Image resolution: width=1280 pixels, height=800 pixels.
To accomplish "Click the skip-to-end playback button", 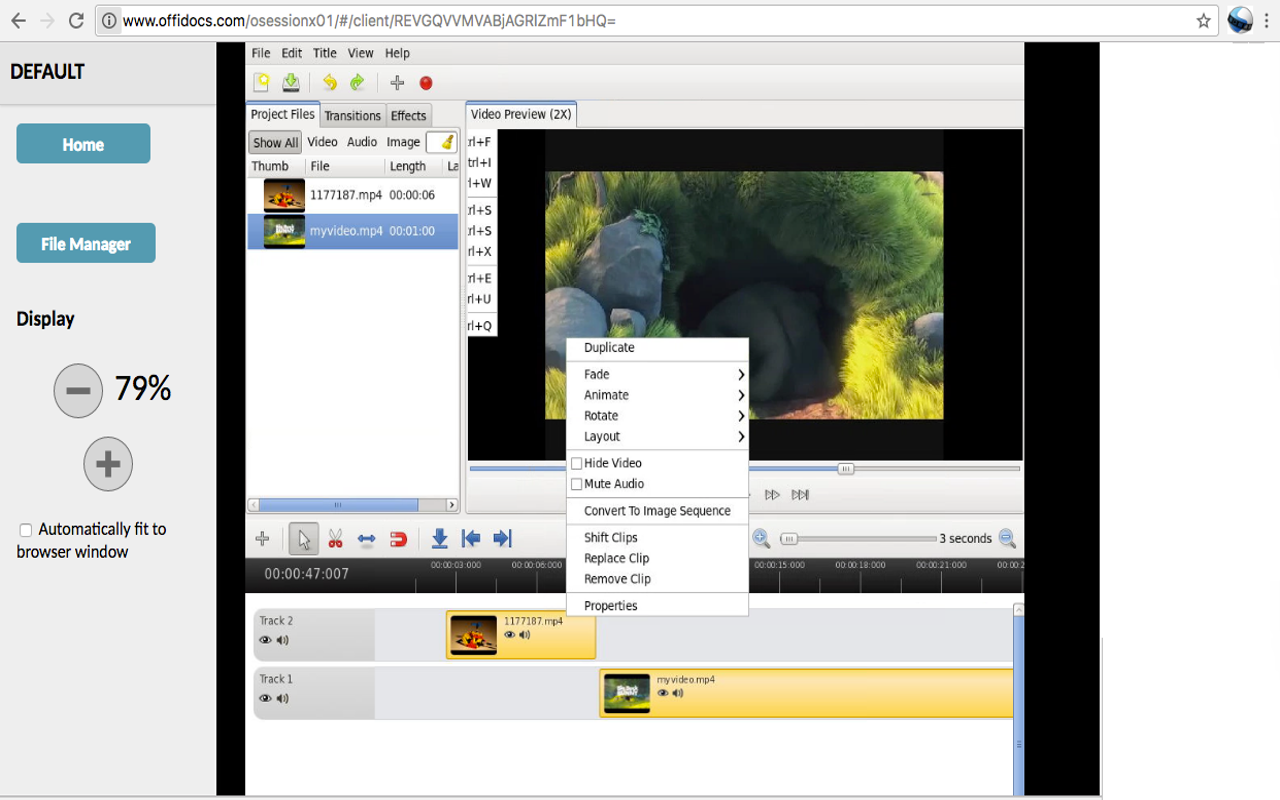I will (x=800, y=495).
